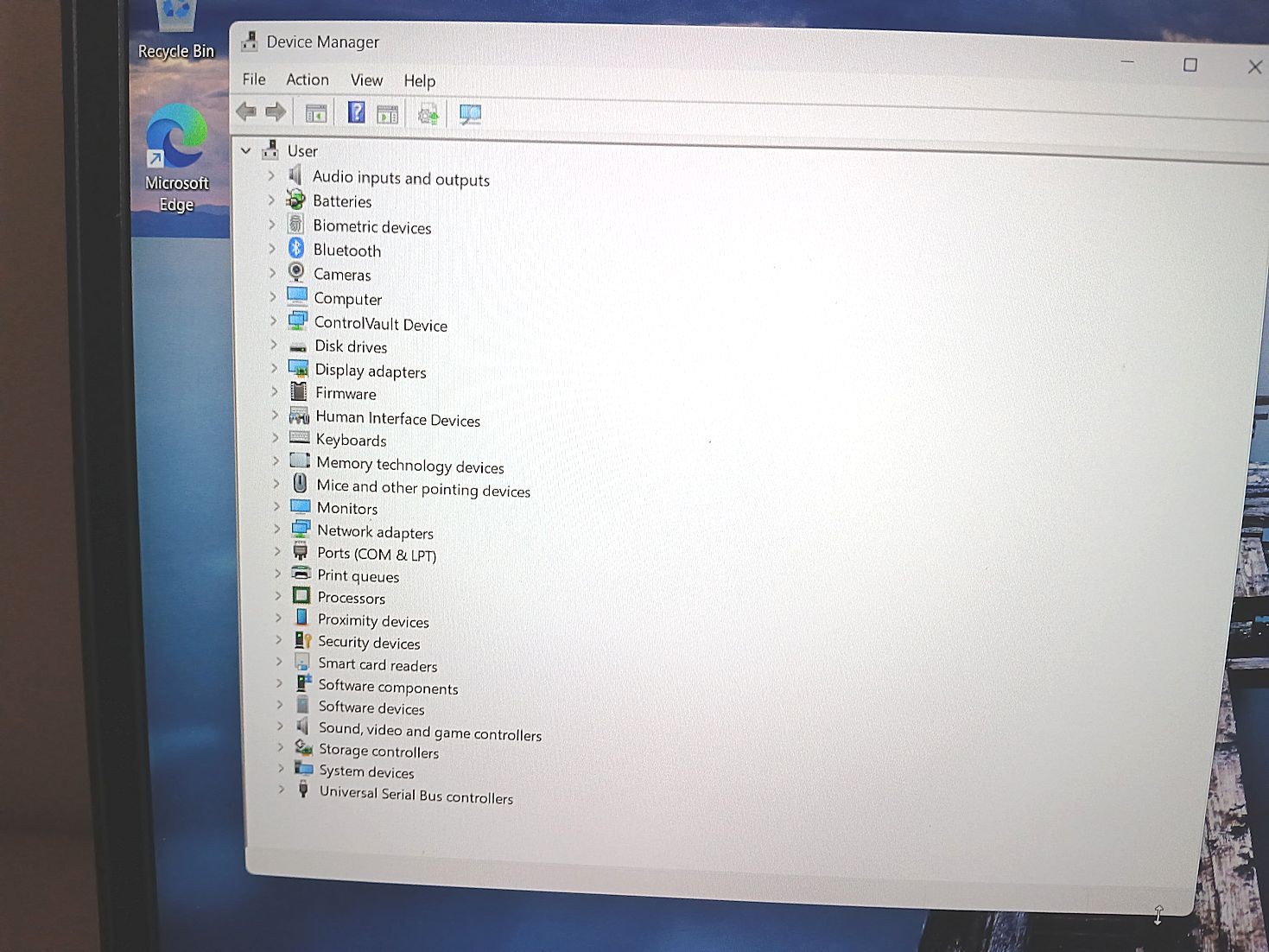Image resolution: width=1269 pixels, height=952 pixels.
Task: Expand the Monitors category chevron
Action: click(276, 506)
